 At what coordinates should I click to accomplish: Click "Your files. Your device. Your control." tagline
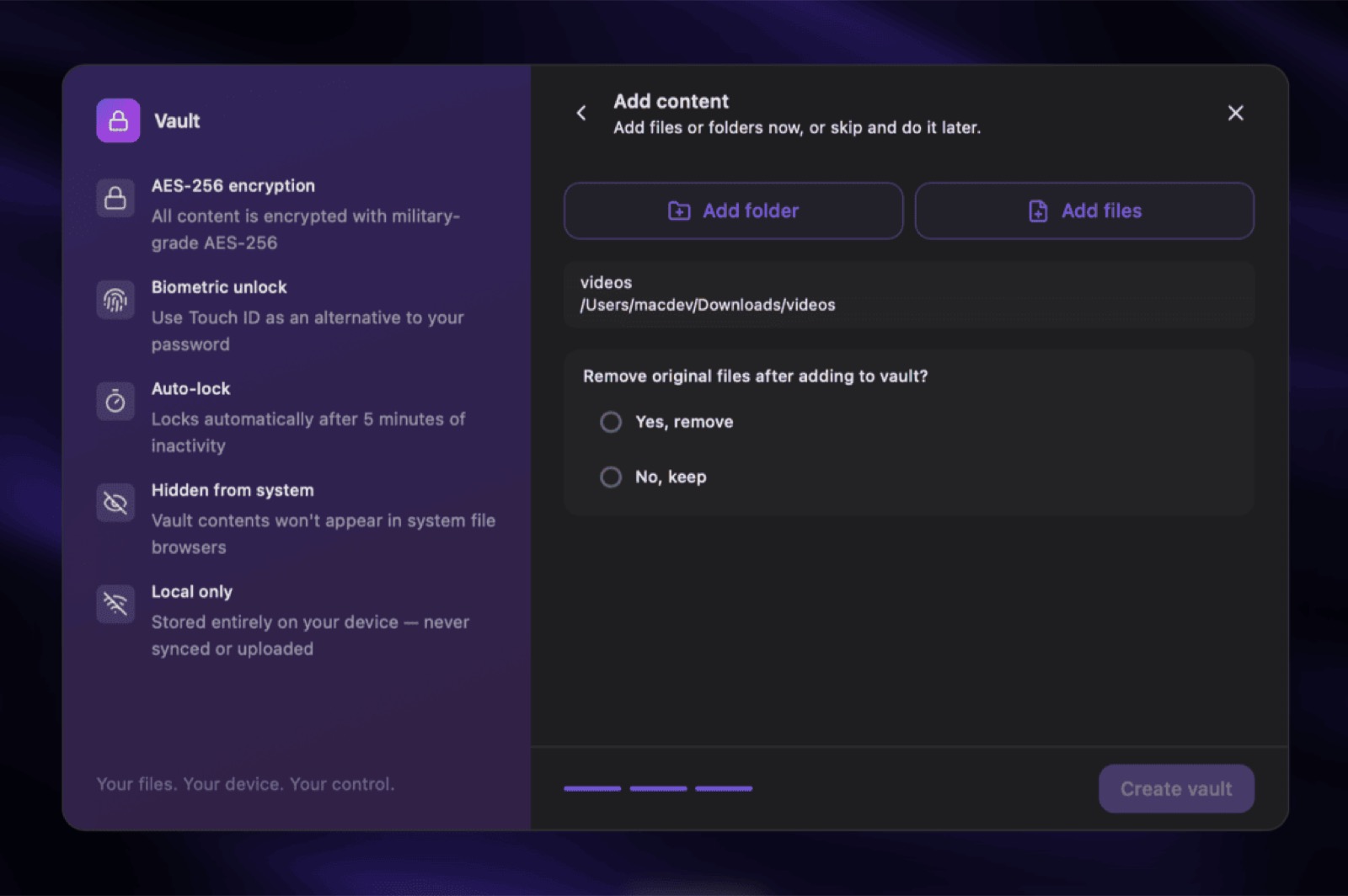point(245,784)
